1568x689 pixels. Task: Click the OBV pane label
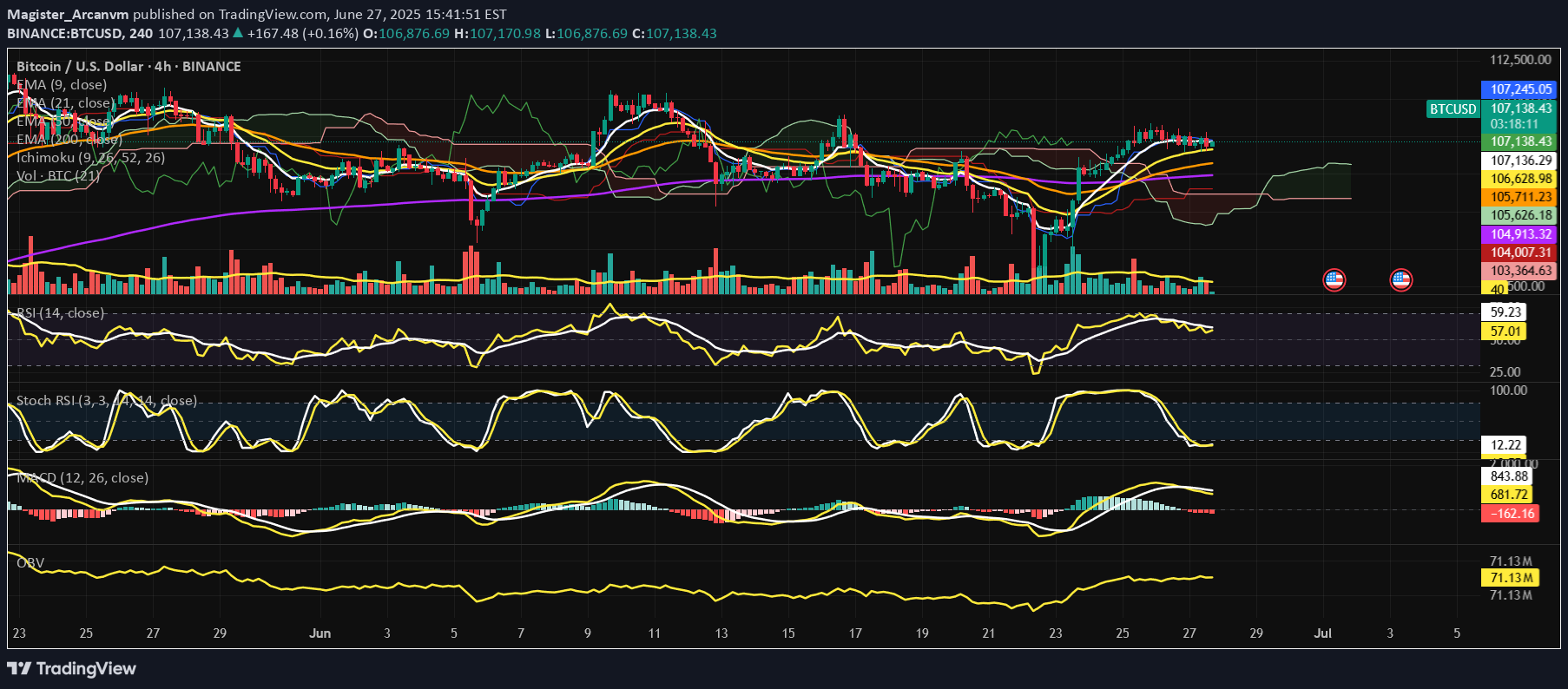tap(30, 562)
